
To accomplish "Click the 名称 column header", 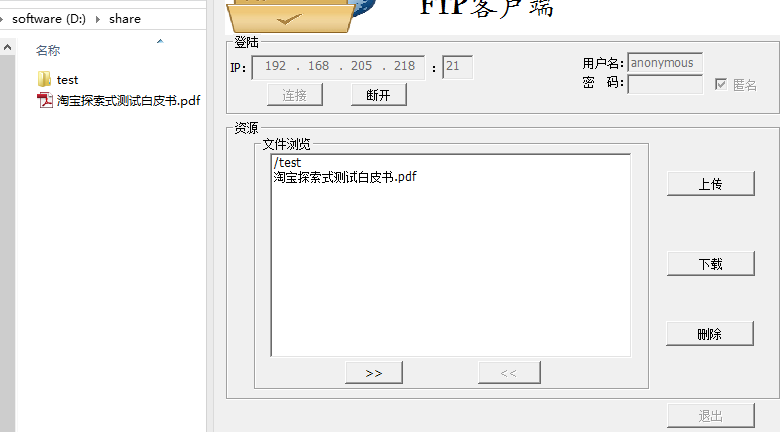I will [48, 50].
